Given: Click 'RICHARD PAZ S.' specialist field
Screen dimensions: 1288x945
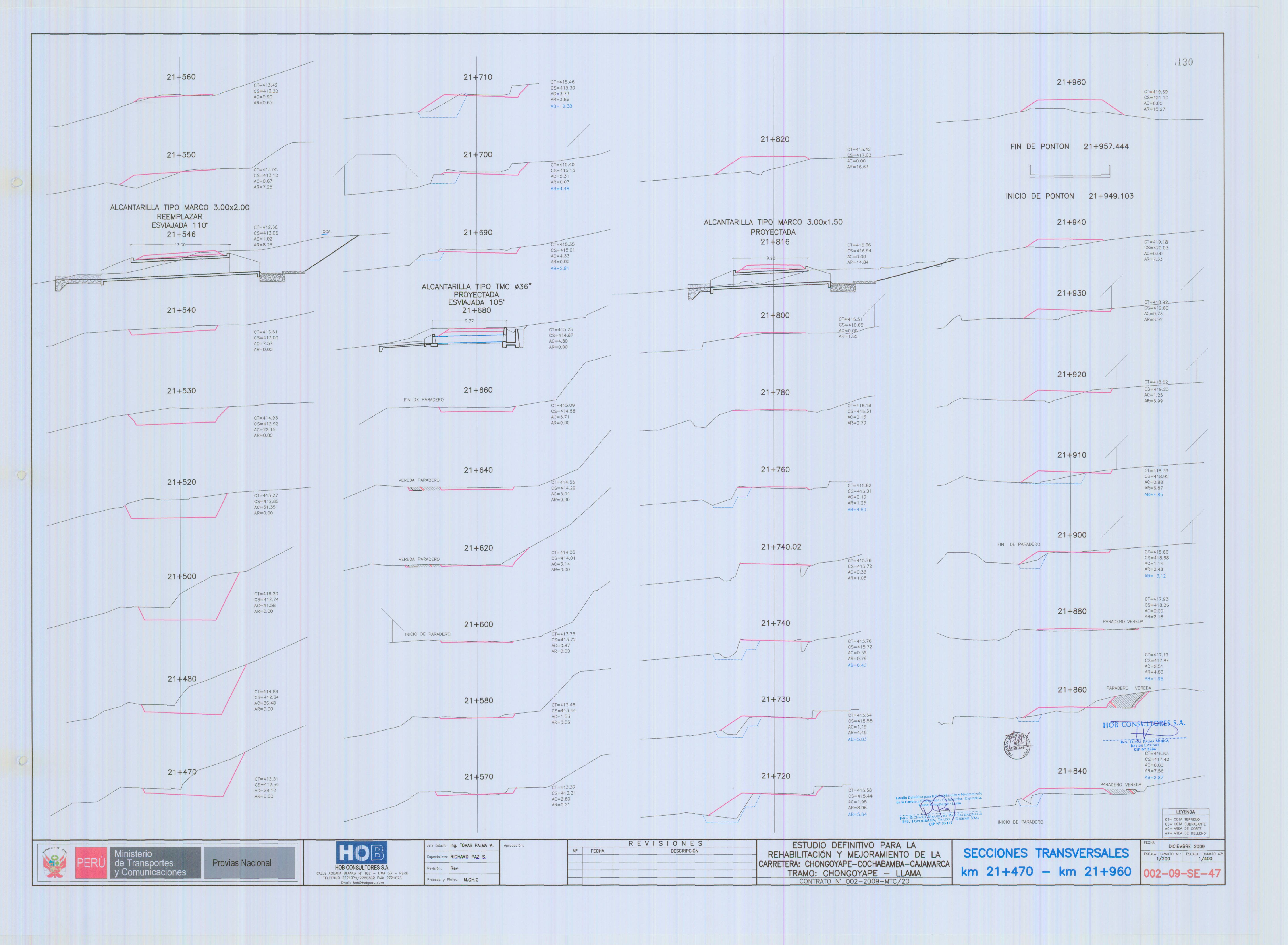Looking at the screenshot, I should (x=468, y=857).
